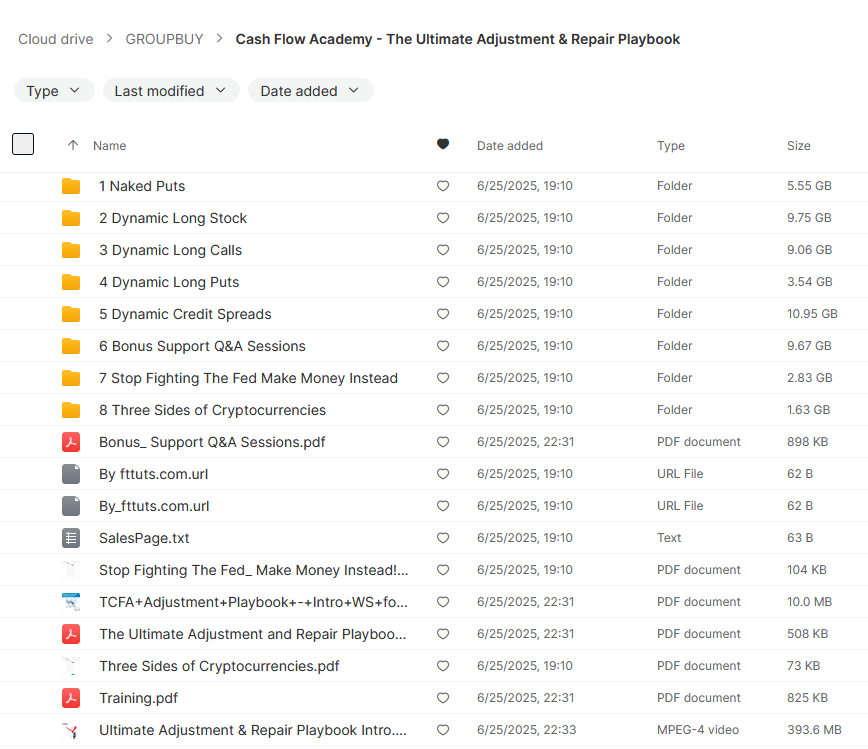Favorite the Three Sides of Cryptocurrencies.pdf file
The image size is (868, 749).
[443, 666]
